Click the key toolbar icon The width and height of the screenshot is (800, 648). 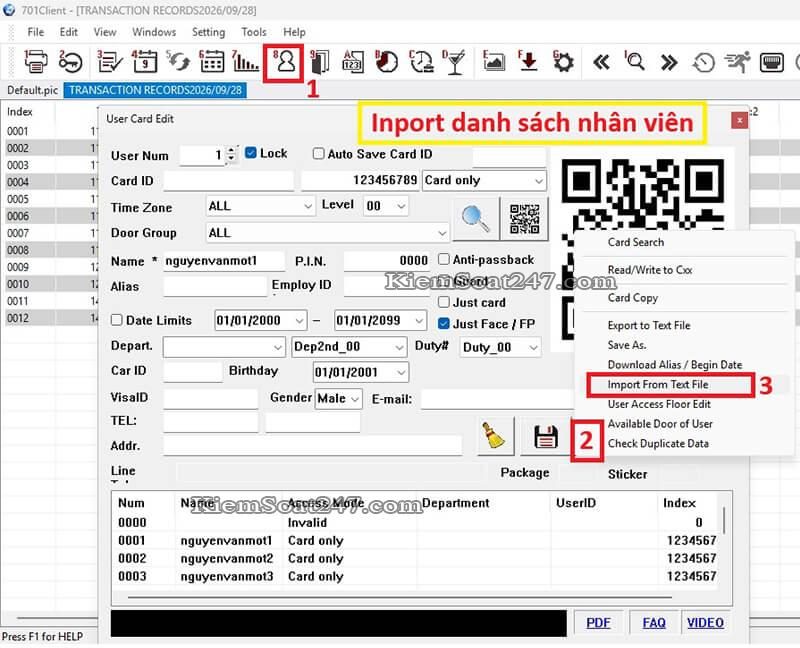(70, 62)
